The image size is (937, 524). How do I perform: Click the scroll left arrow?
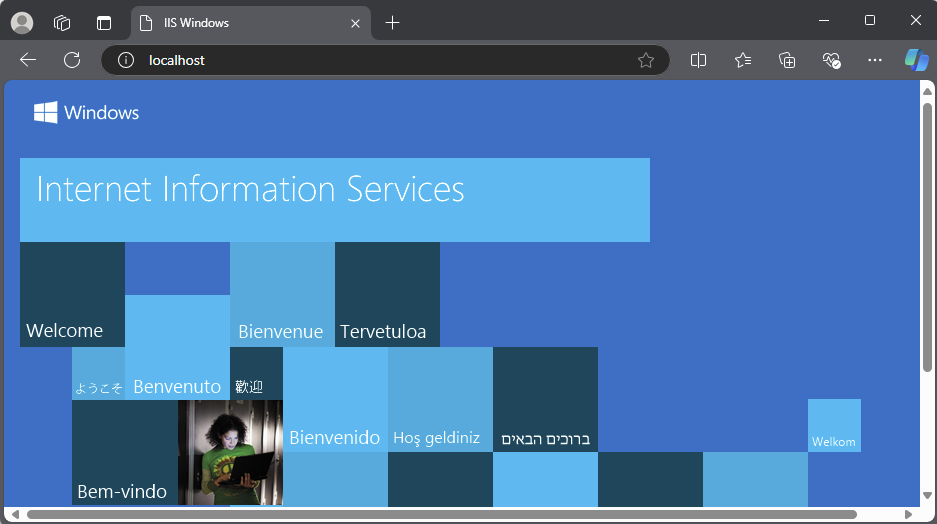16,514
